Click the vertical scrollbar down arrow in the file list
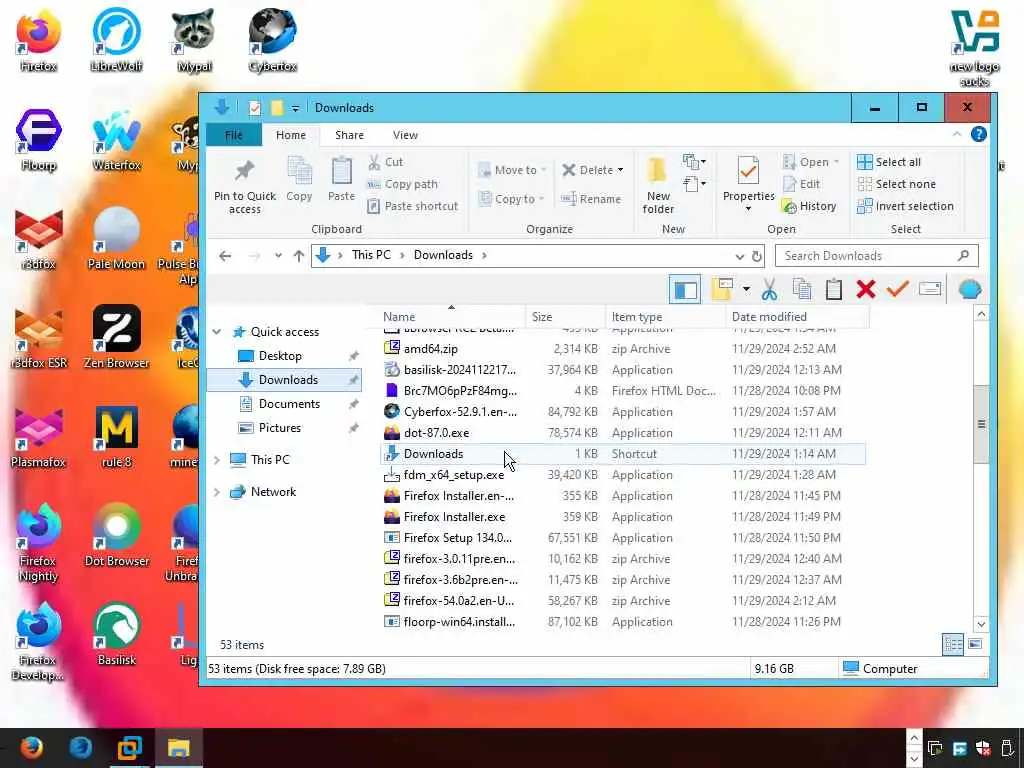This screenshot has width=1024, height=768. (x=980, y=624)
